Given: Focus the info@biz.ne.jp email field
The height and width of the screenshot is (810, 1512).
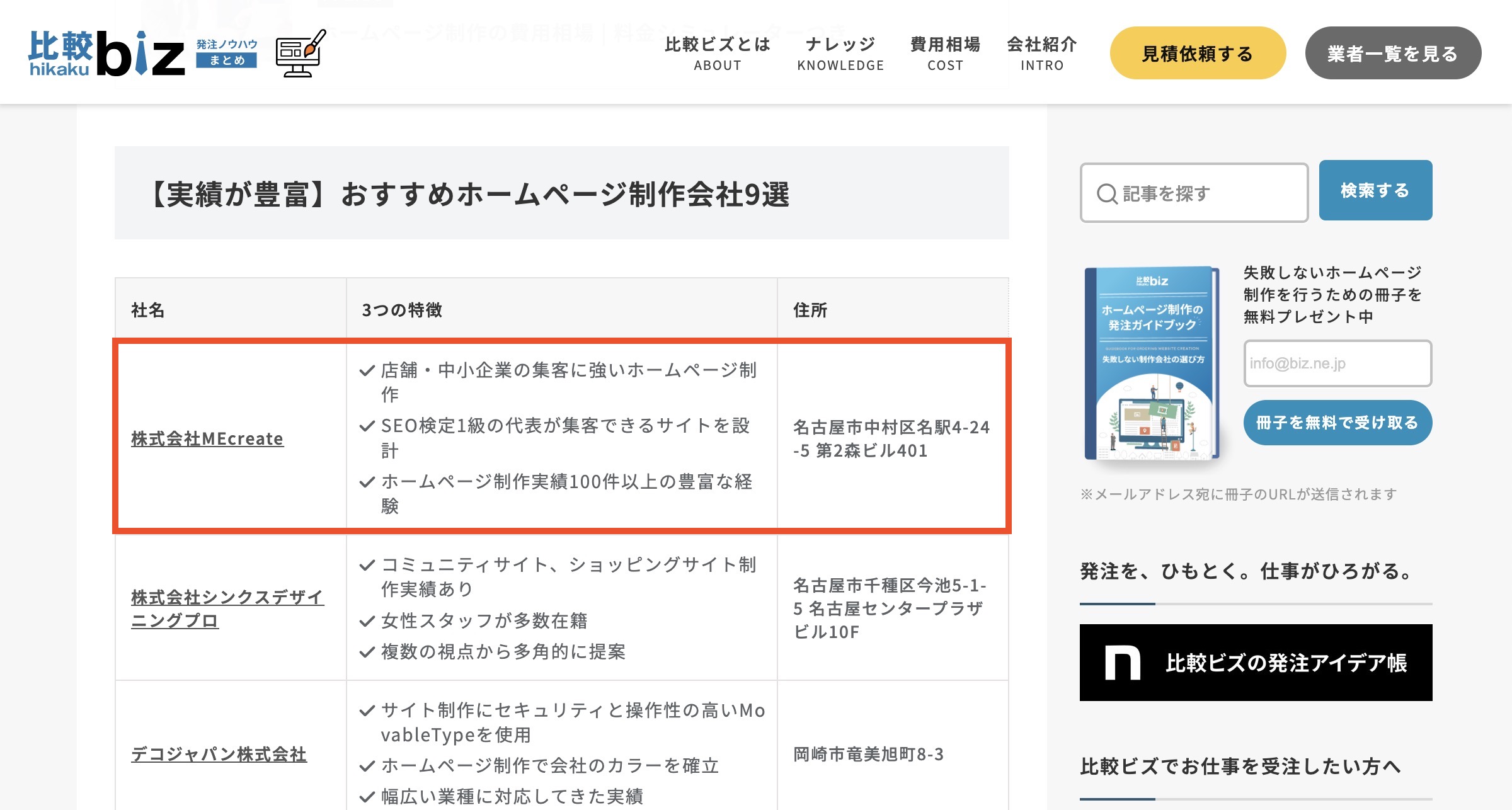Looking at the screenshot, I should click(x=1337, y=363).
